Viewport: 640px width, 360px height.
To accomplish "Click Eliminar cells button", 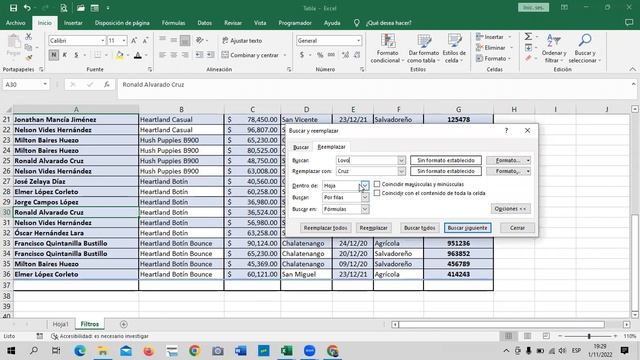I will click(x=491, y=48).
